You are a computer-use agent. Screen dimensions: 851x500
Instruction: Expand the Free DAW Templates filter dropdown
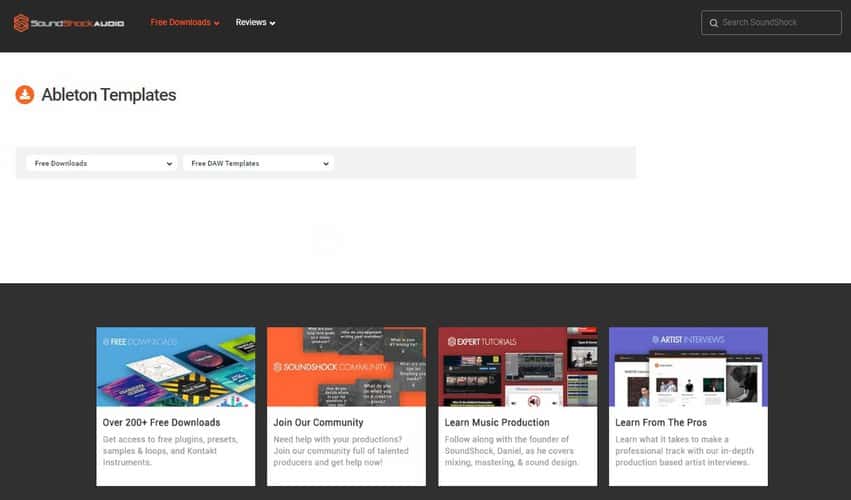pos(258,163)
